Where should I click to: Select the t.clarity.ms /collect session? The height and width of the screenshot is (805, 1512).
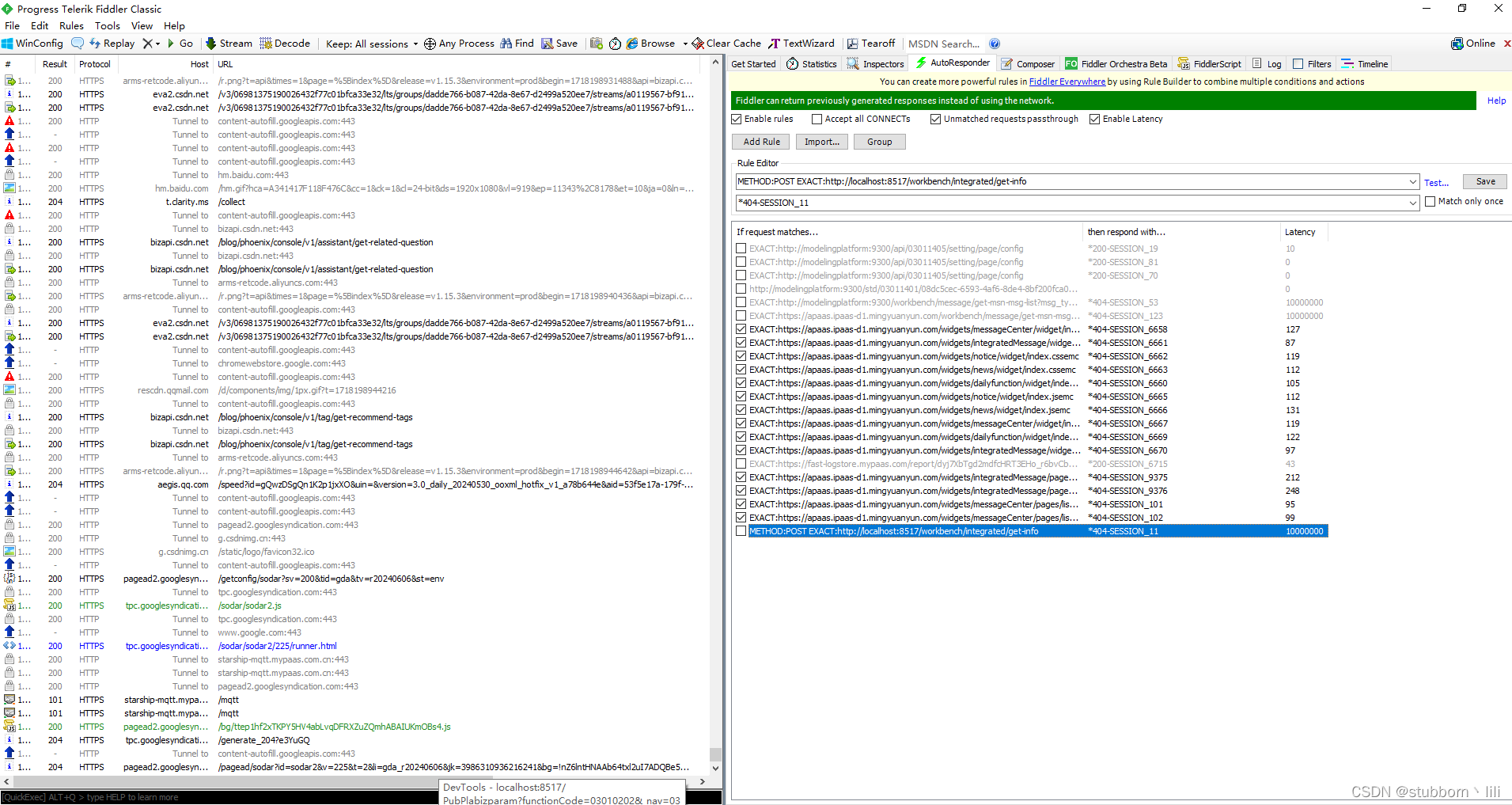click(354, 202)
